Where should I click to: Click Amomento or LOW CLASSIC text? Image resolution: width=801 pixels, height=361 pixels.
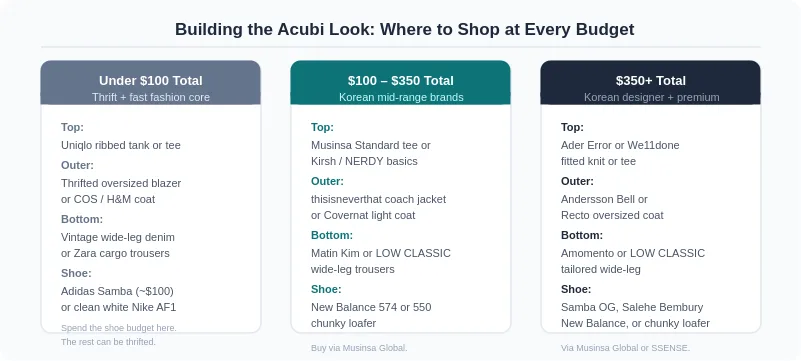[x=632, y=253]
